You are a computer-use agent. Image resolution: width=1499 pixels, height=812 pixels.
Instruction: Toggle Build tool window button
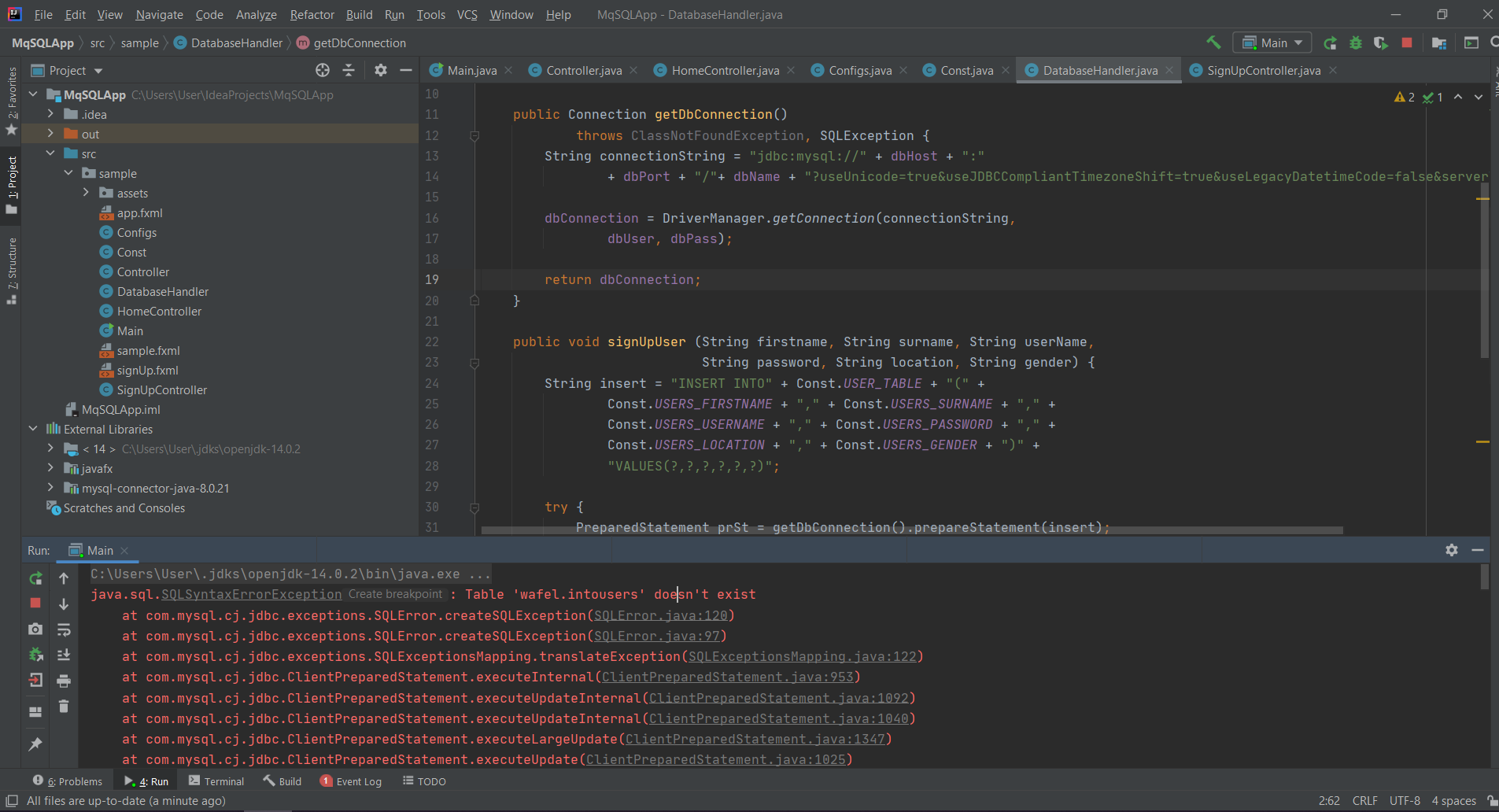tap(282, 781)
